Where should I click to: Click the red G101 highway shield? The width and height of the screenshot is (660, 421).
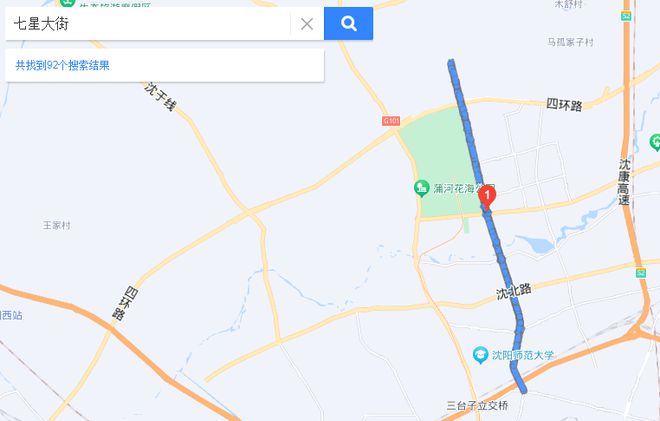[391, 121]
